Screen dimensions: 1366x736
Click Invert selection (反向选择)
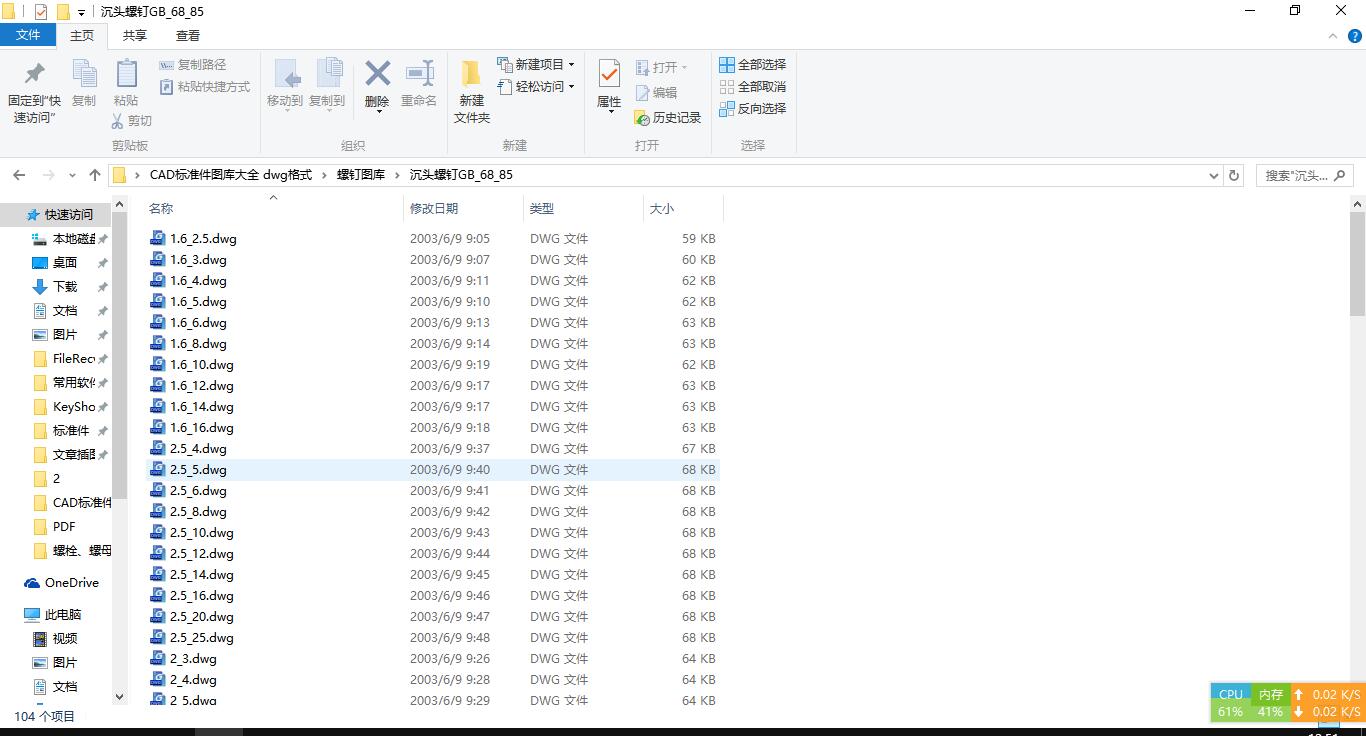pos(753,109)
